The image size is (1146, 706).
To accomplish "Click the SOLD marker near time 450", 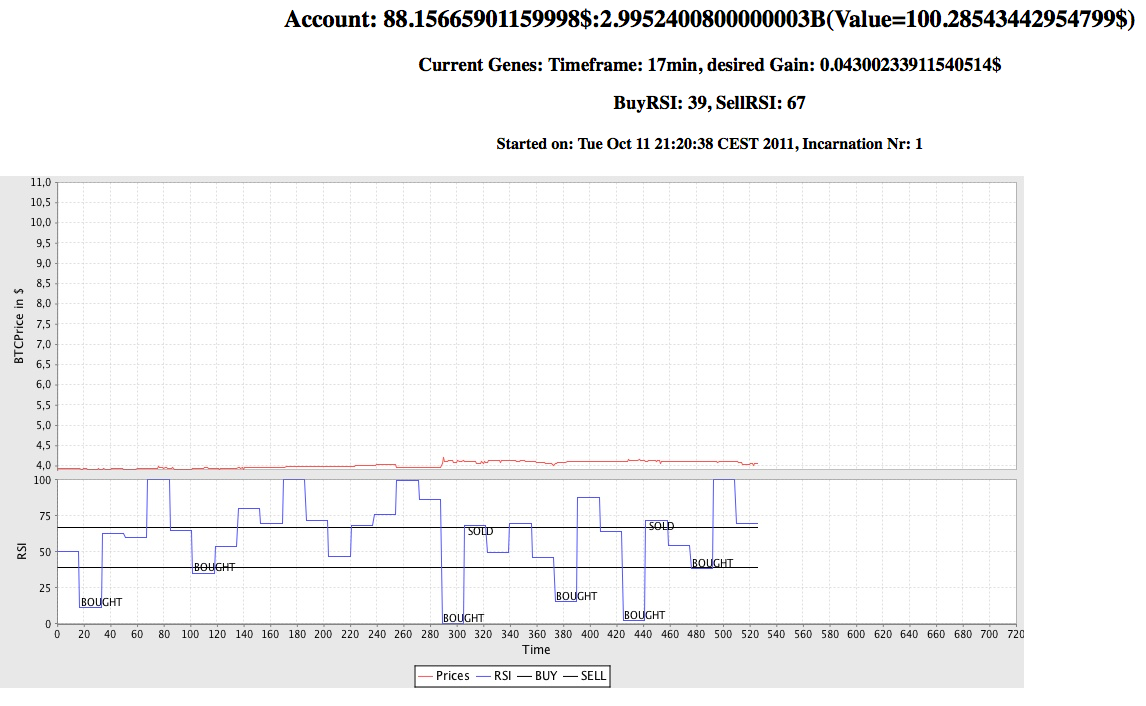I will (x=661, y=526).
